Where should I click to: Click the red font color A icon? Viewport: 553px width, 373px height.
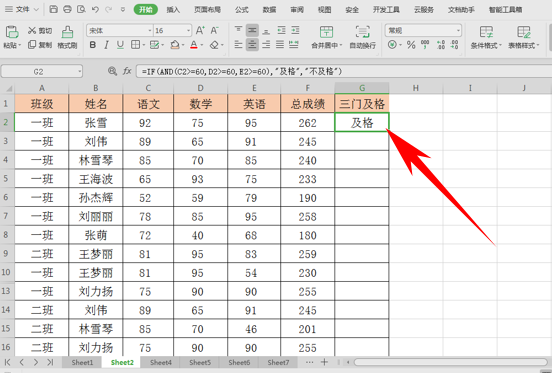[194, 45]
